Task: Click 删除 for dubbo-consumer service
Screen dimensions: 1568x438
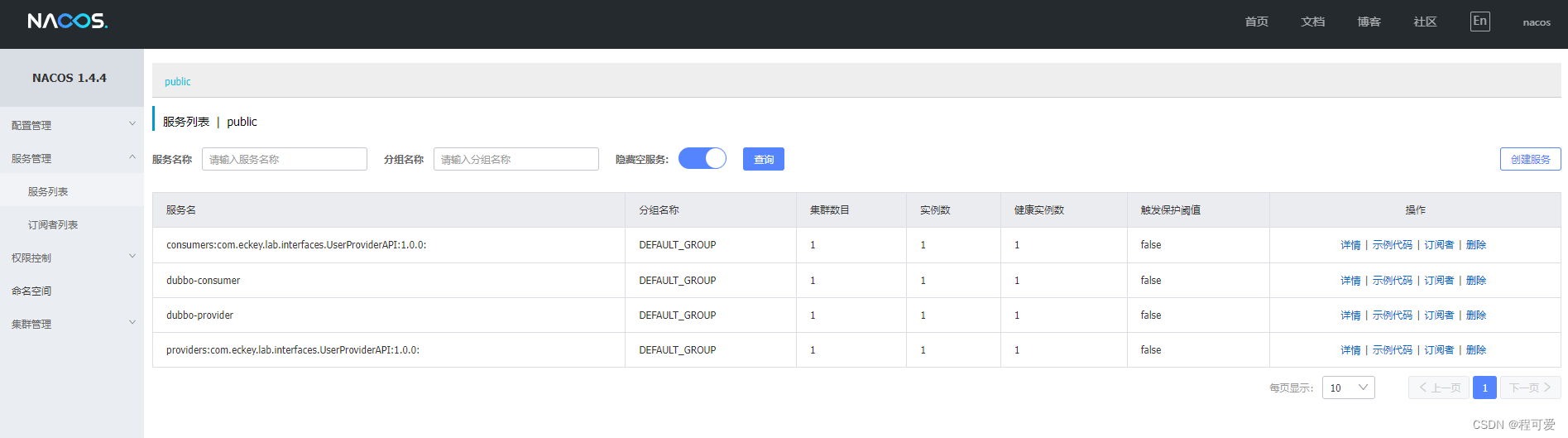Action: point(1476,281)
